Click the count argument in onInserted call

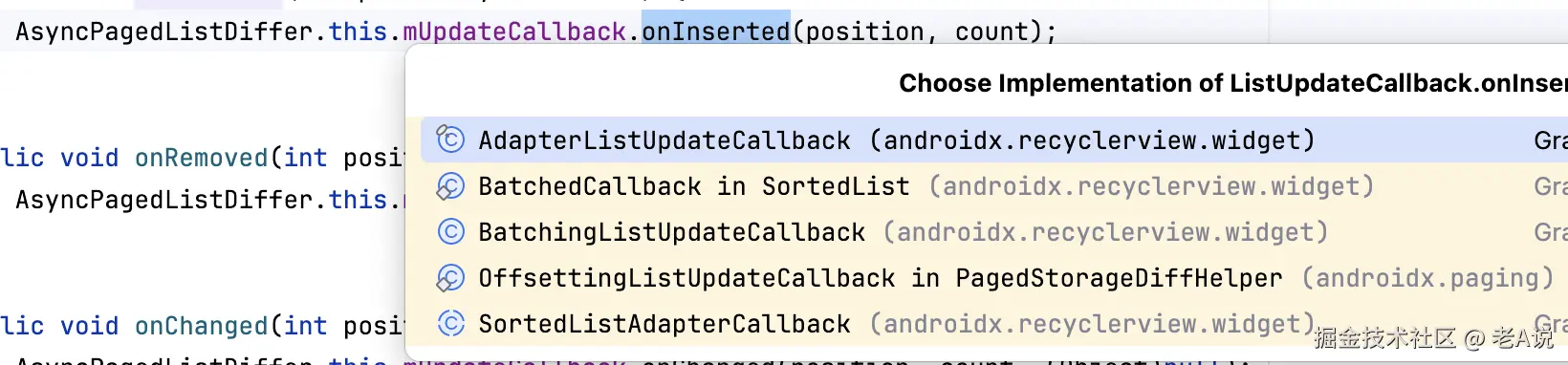(991, 32)
